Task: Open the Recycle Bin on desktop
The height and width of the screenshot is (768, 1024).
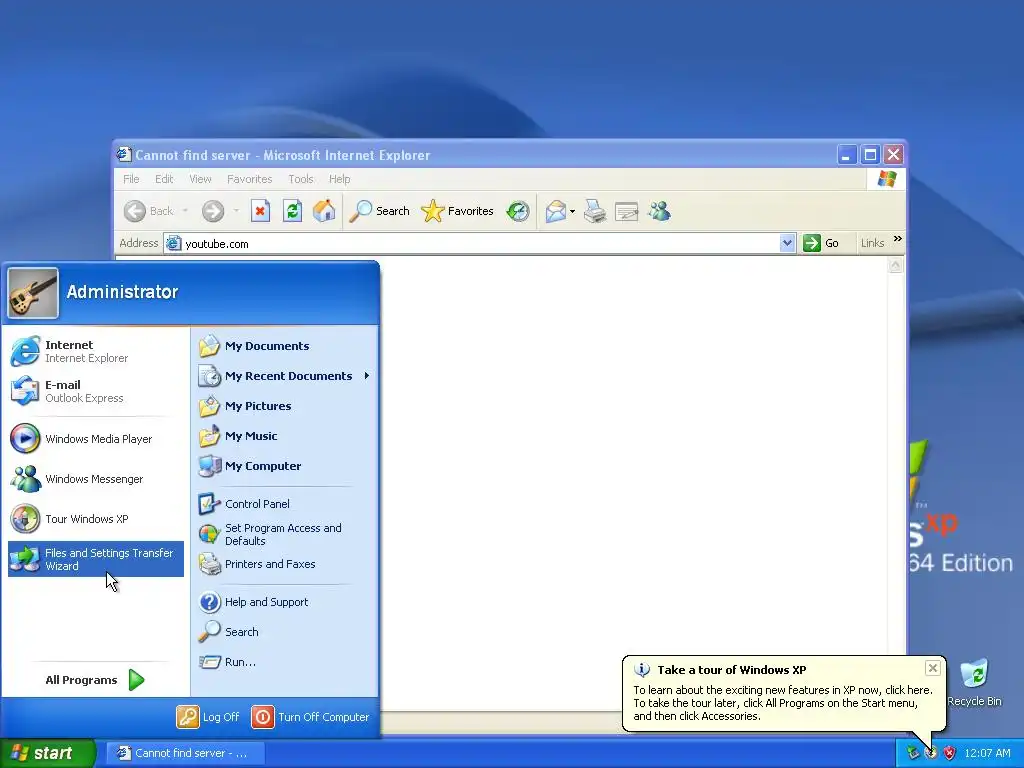Action: (x=974, y=682)
